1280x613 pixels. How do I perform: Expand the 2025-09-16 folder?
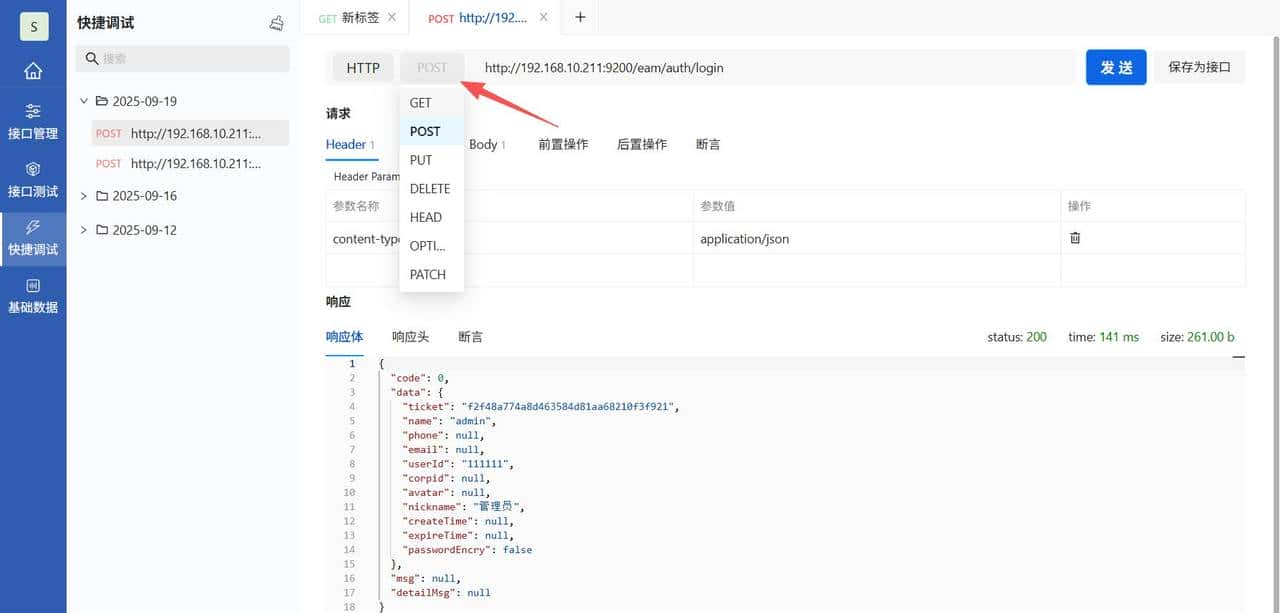(x=84, y=196)
